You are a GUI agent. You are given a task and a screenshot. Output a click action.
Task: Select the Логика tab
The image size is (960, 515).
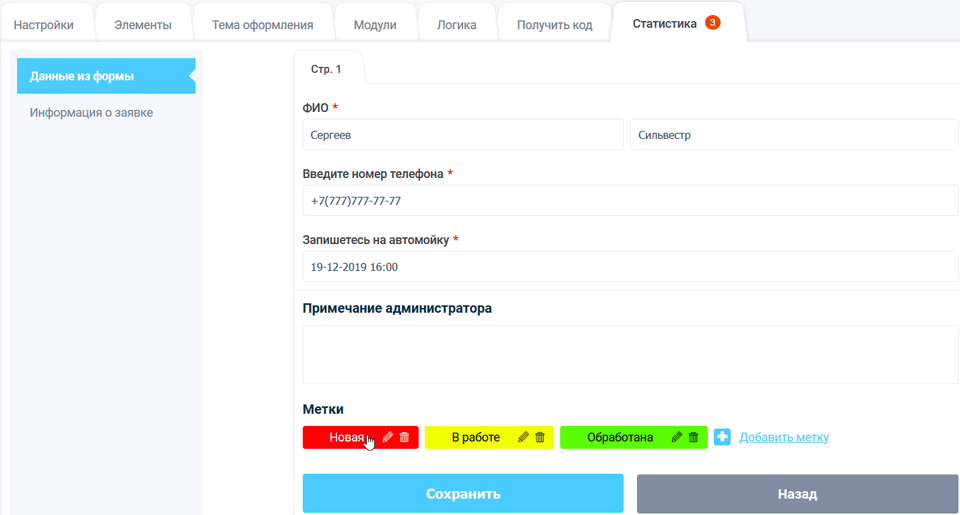(x=457, y=25)
